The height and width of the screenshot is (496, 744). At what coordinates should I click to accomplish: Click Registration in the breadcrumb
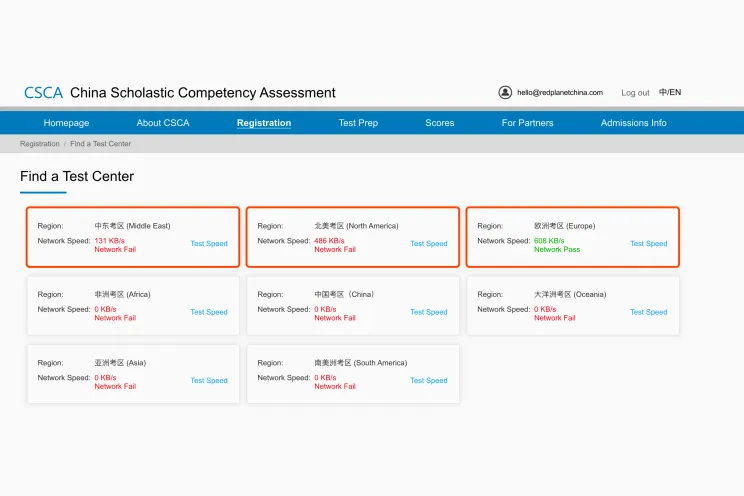point(40,144)
